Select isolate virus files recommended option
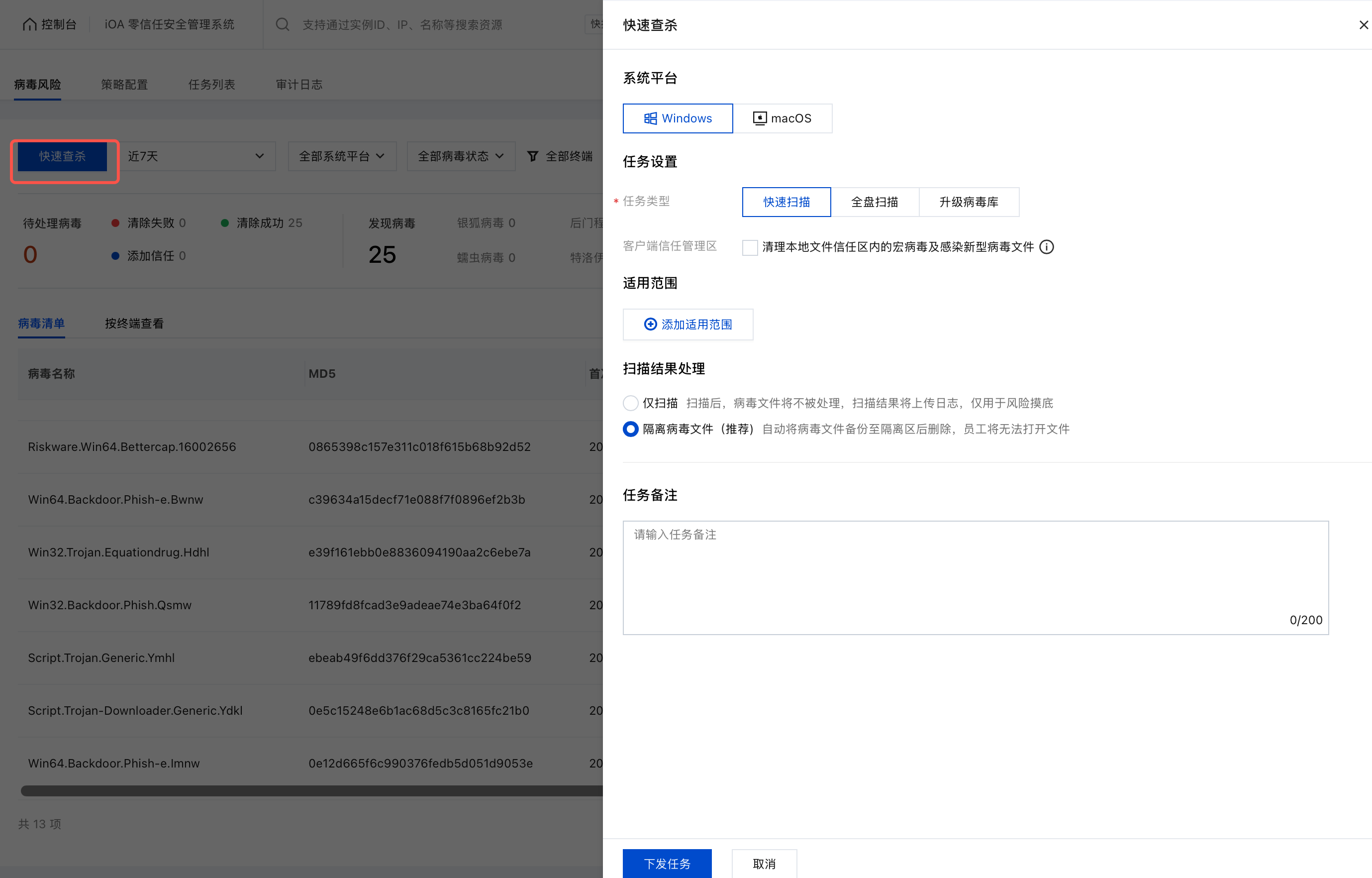The image size is (1372, 878). click(631, 429)
